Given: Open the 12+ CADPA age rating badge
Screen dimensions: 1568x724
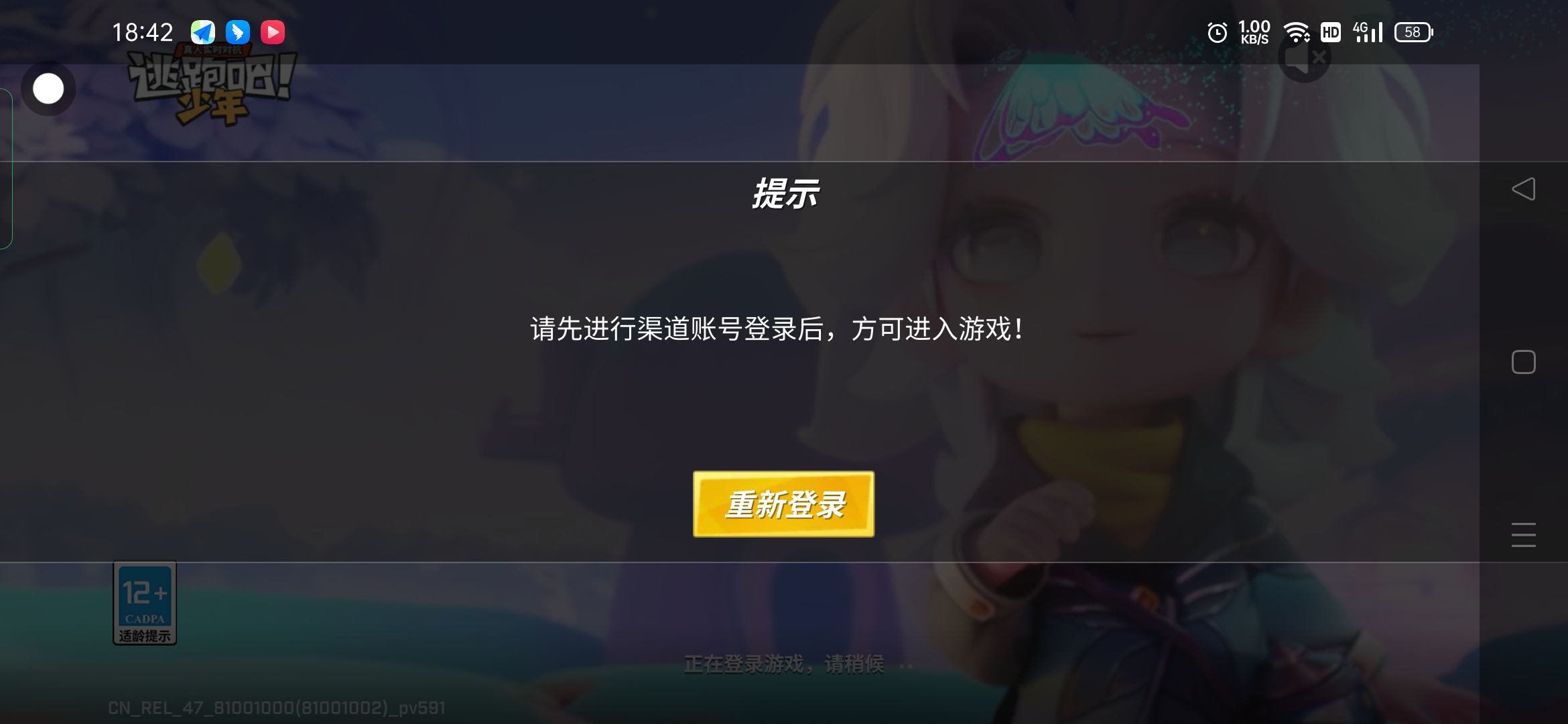Looking at the screenshot, I should (x=145, y=603).
